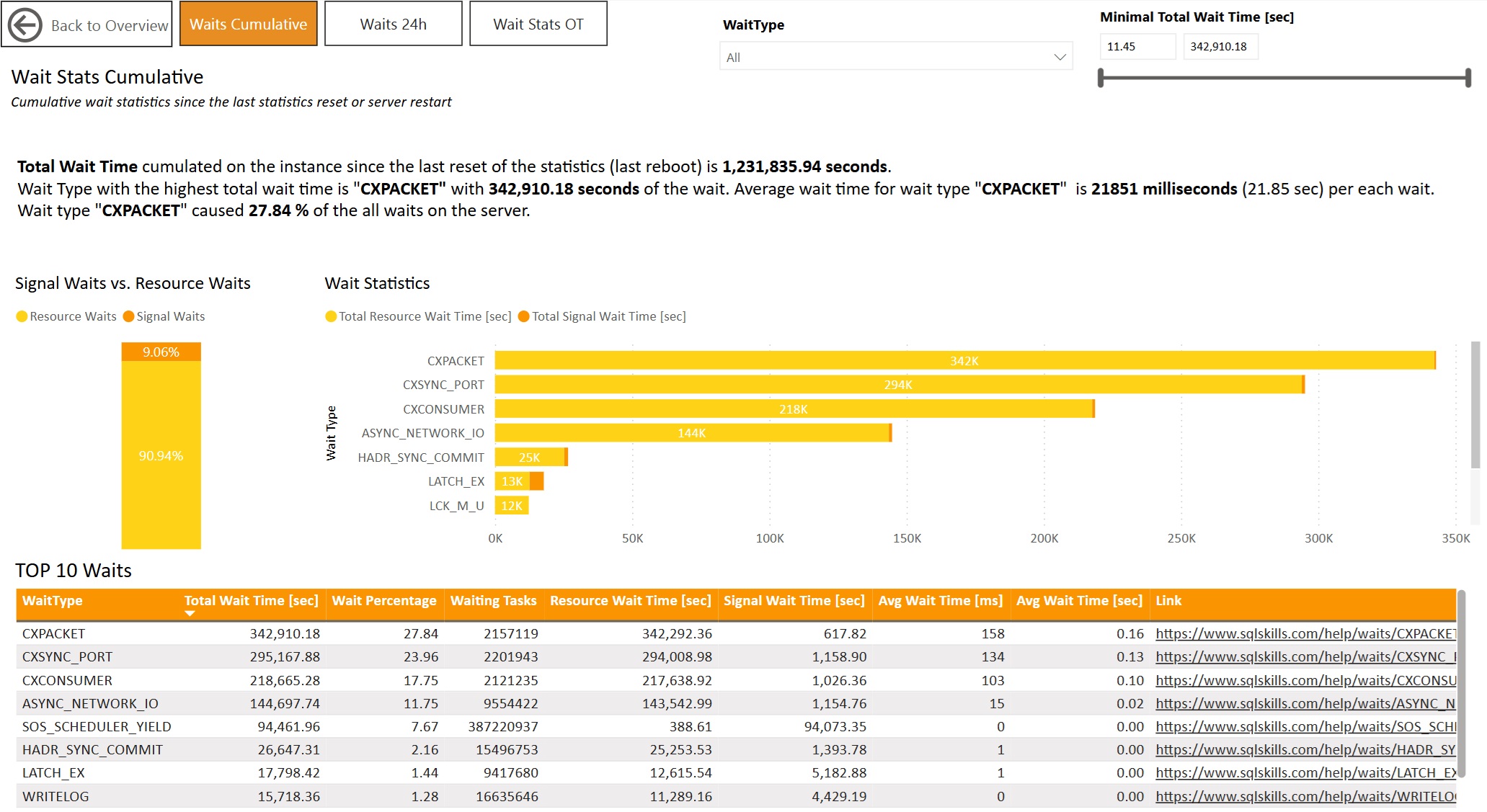This screenshot has width=1487, height=812.
Task: Click the Resource Waits legend marker
Action: [22, 316]
